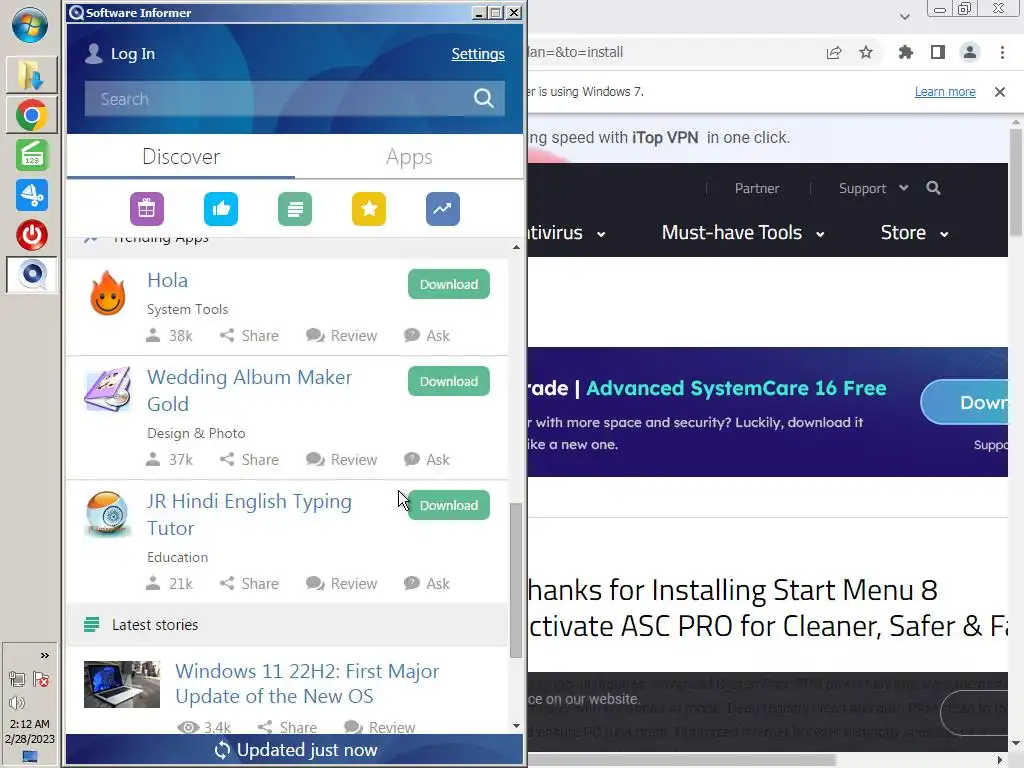Open Chrome side panel icon

click(938, 52)
